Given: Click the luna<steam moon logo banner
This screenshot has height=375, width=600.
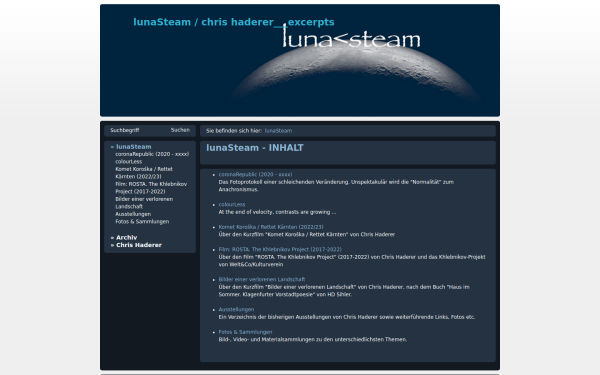Looking at the screenshot, I should pyautogui.click(x=300, y=60).
